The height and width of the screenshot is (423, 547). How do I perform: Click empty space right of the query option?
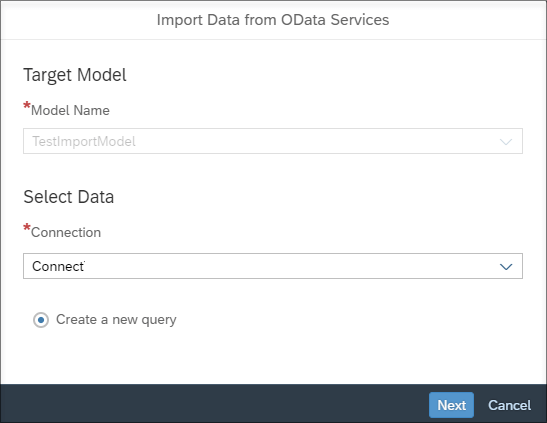pyautogui.click(x=349, y=320)
